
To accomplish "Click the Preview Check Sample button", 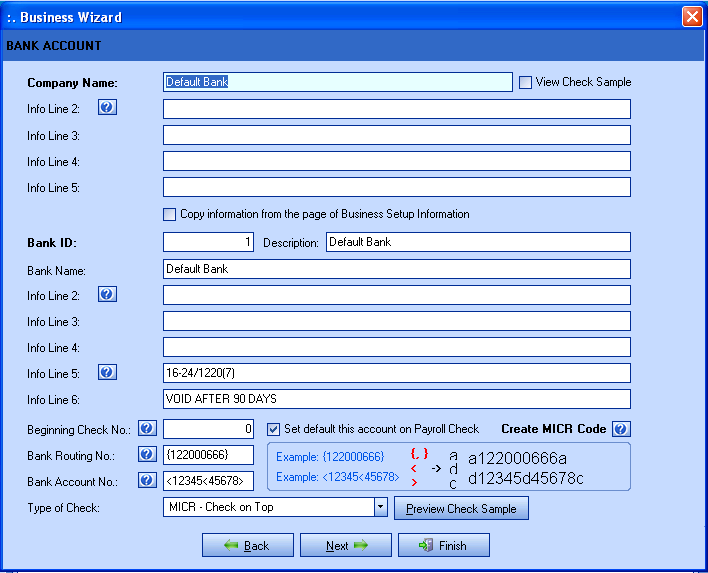I will coord(461,509).
